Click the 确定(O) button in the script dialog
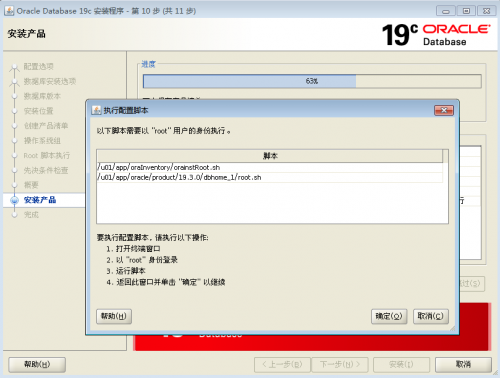500x378 pixels. pyautogui.click(x=389, y=316)
